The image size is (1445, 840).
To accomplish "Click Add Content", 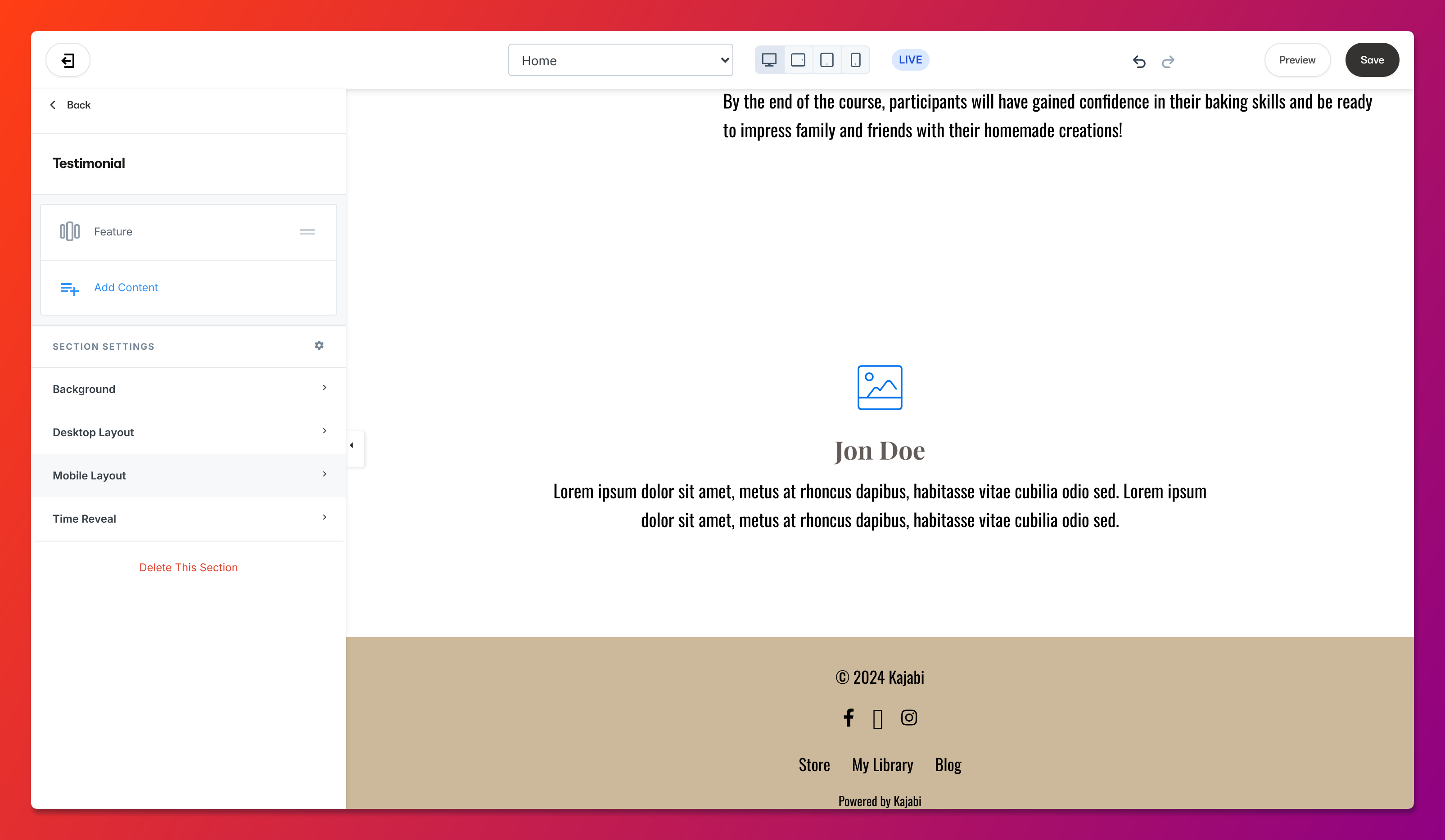I will click(x=188, y=287).
